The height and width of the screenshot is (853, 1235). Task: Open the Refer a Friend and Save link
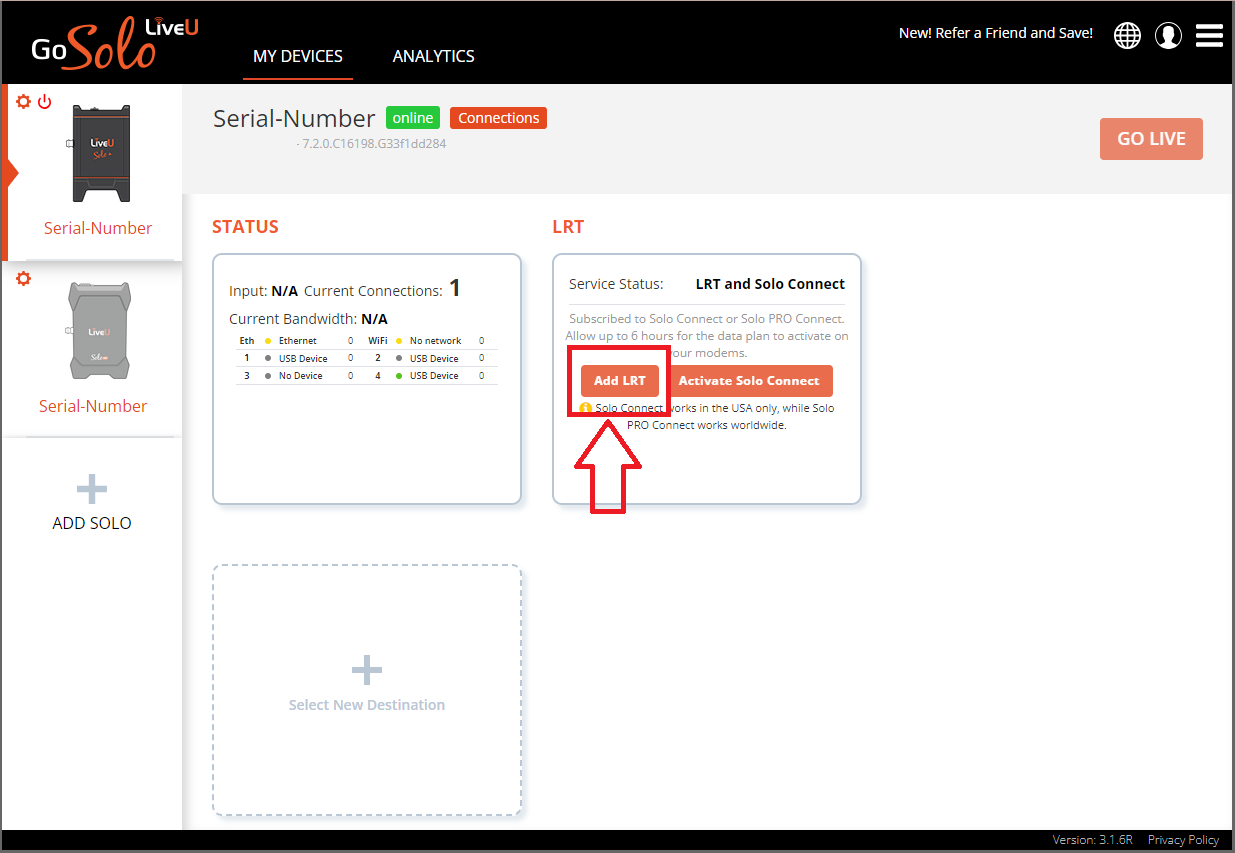pyautogui.click(x=996, y=33)
